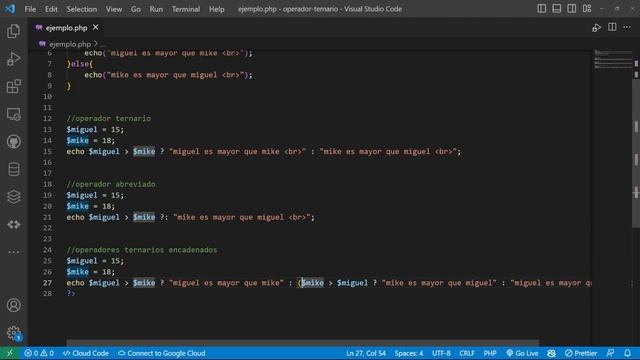
Task: Click ejemplo.php in the breadcrumb
Action: click(x=70, y=44)
